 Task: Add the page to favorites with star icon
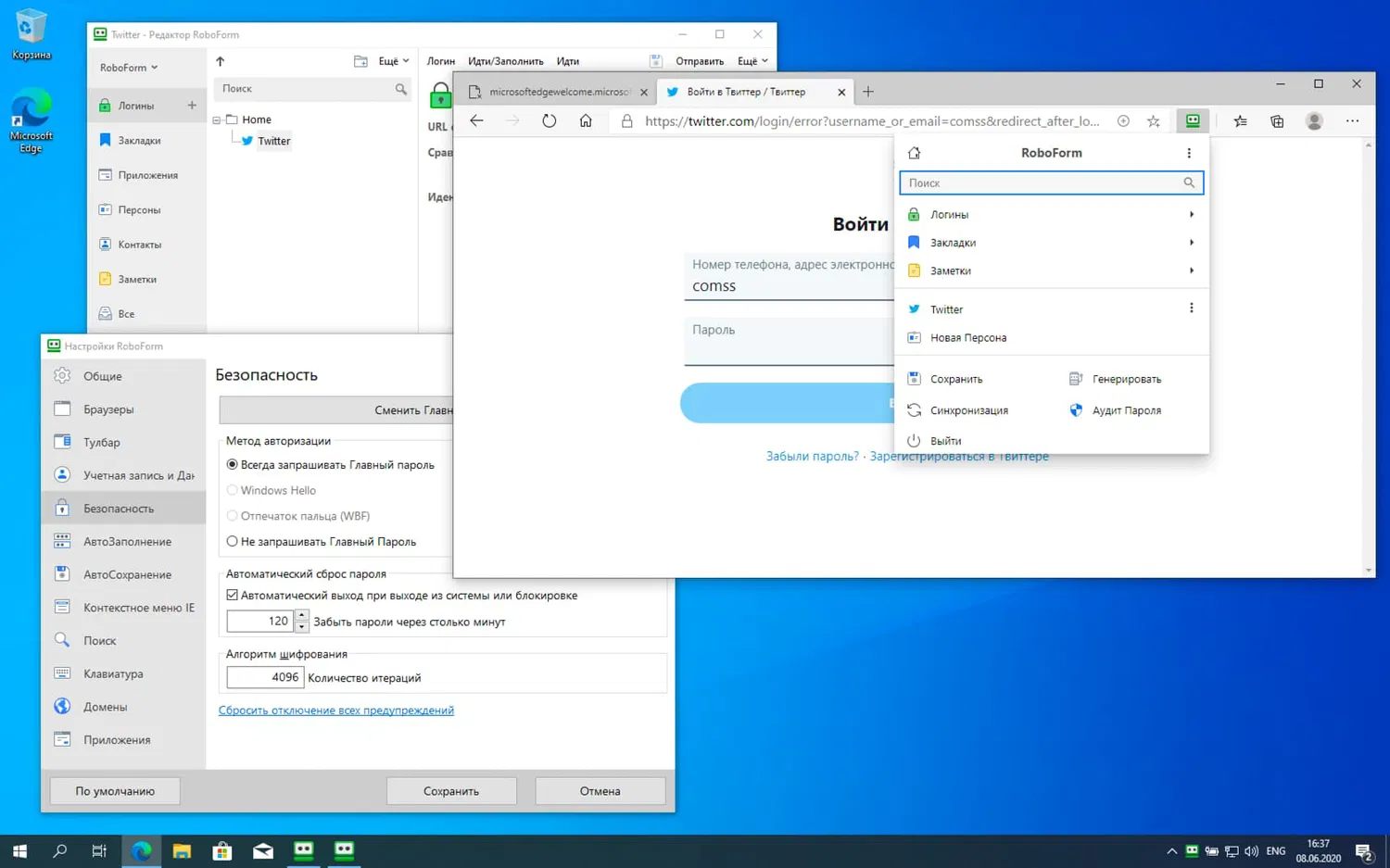tap(1153, 120)
